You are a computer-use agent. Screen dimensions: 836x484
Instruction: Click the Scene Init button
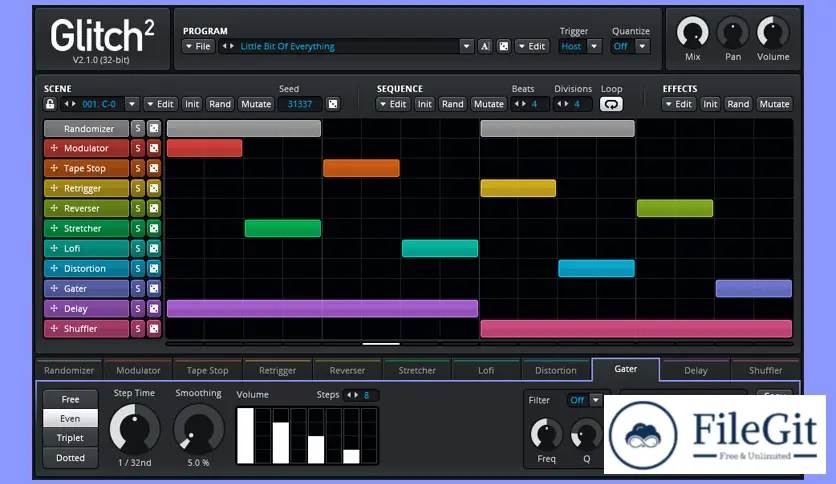coord(192,104)
